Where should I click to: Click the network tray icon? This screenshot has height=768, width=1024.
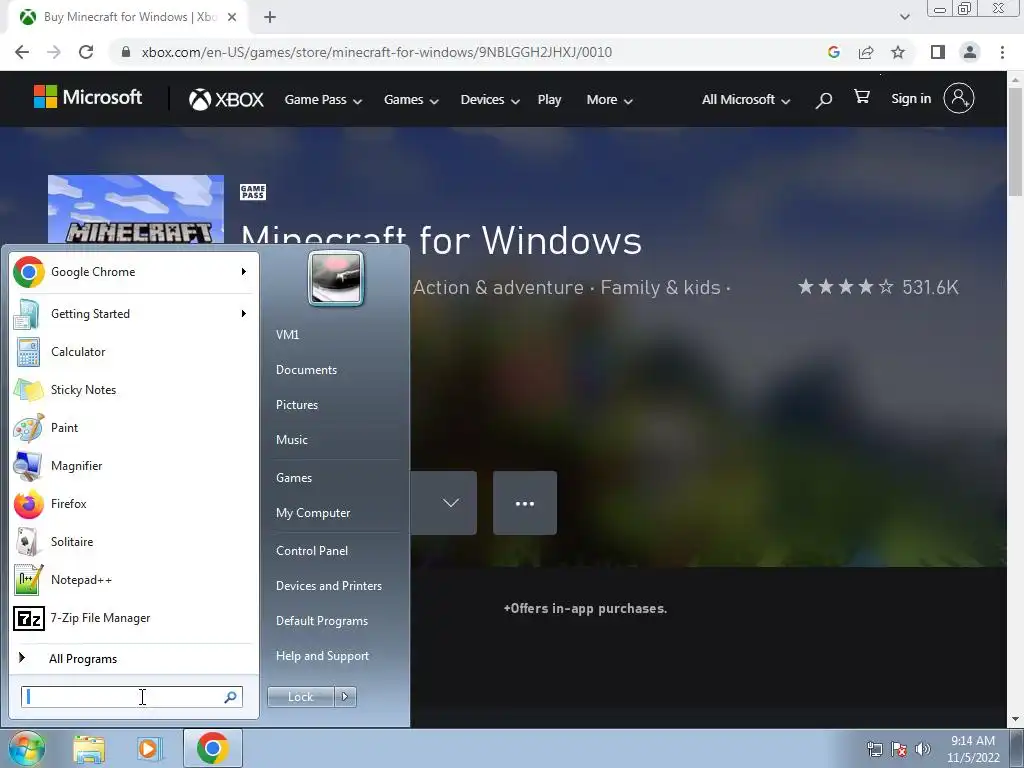(874, 749)
